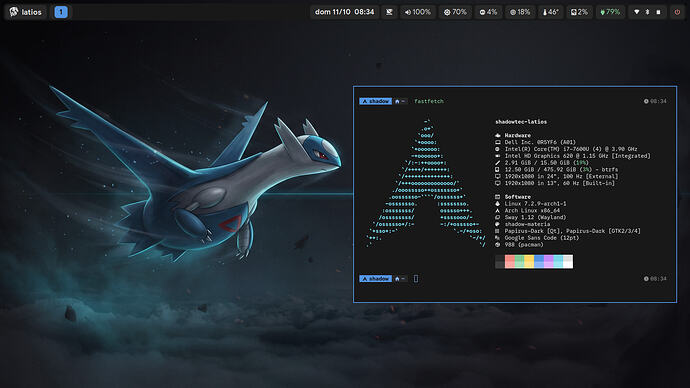Screen dimensions: 690x388
Task: Click the Software section heading
Action: click(x=518, y=197)
